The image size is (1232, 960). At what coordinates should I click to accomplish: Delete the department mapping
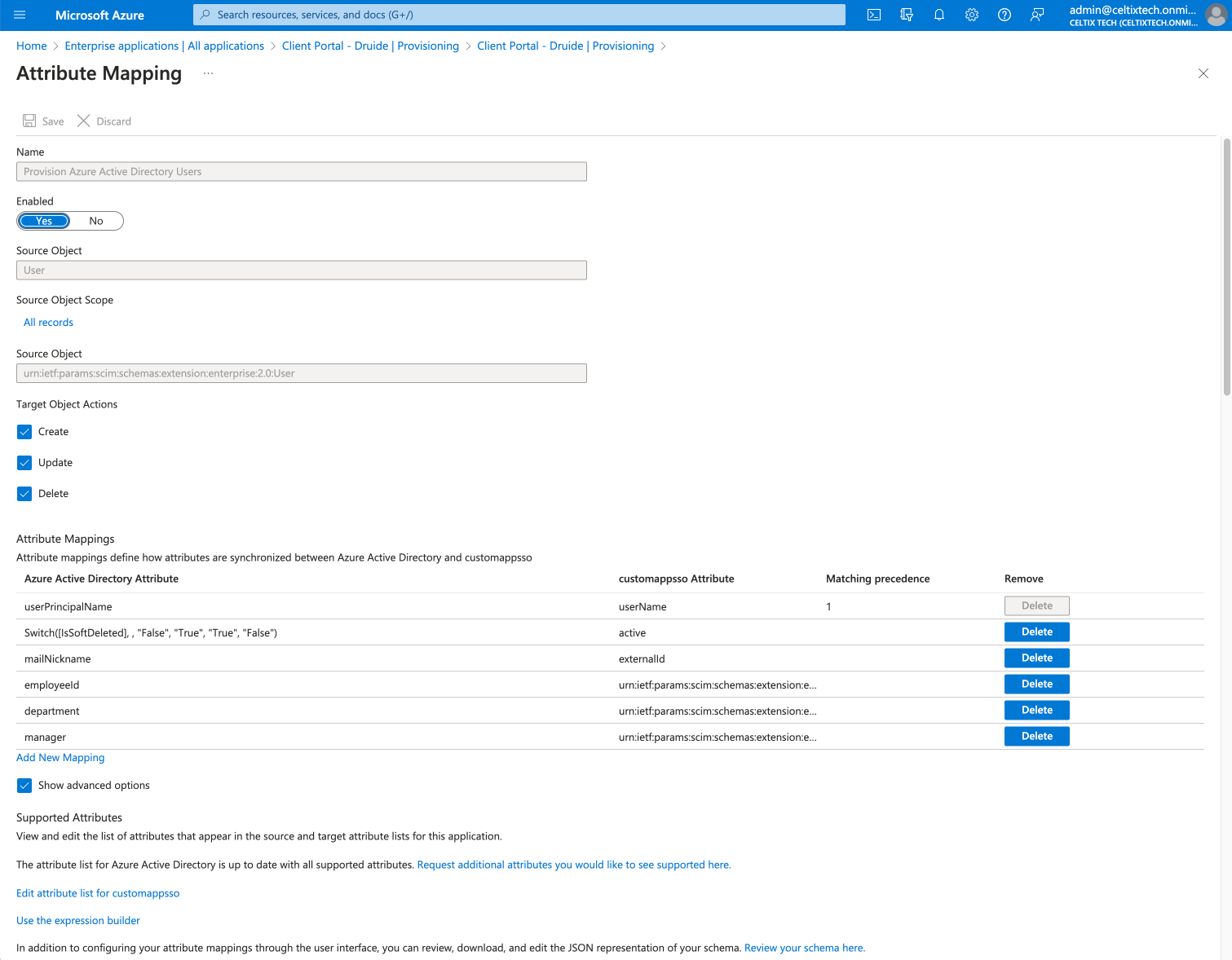point(1036,710)
